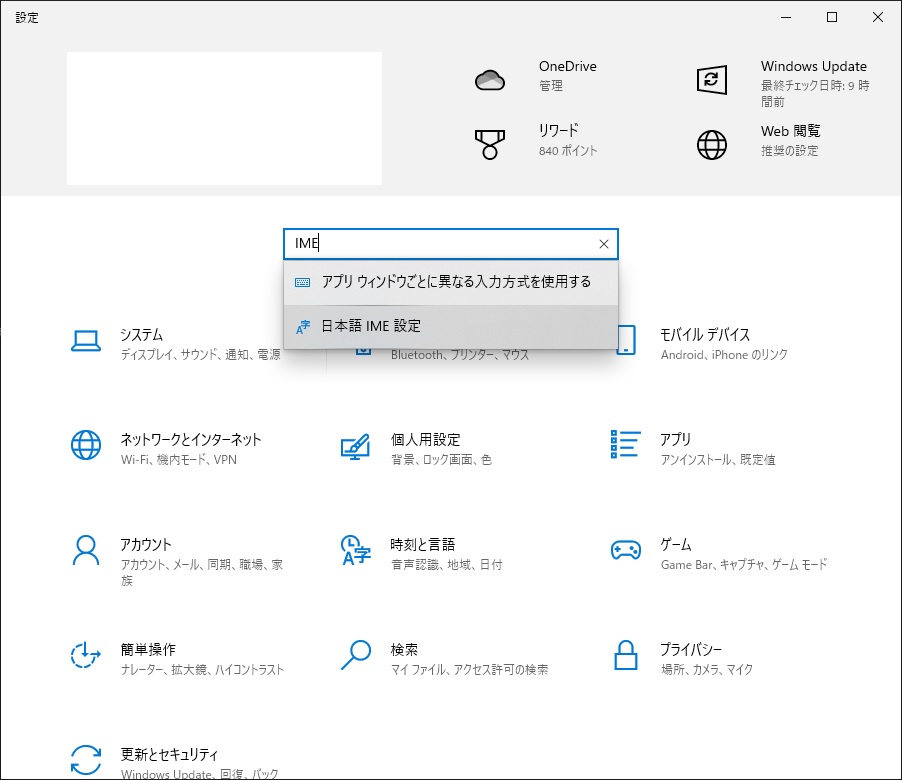The height and width of the screenshot is (780, 902).
Task: Open 更新とセキュリティ settings title
Action: click(169, 754)
